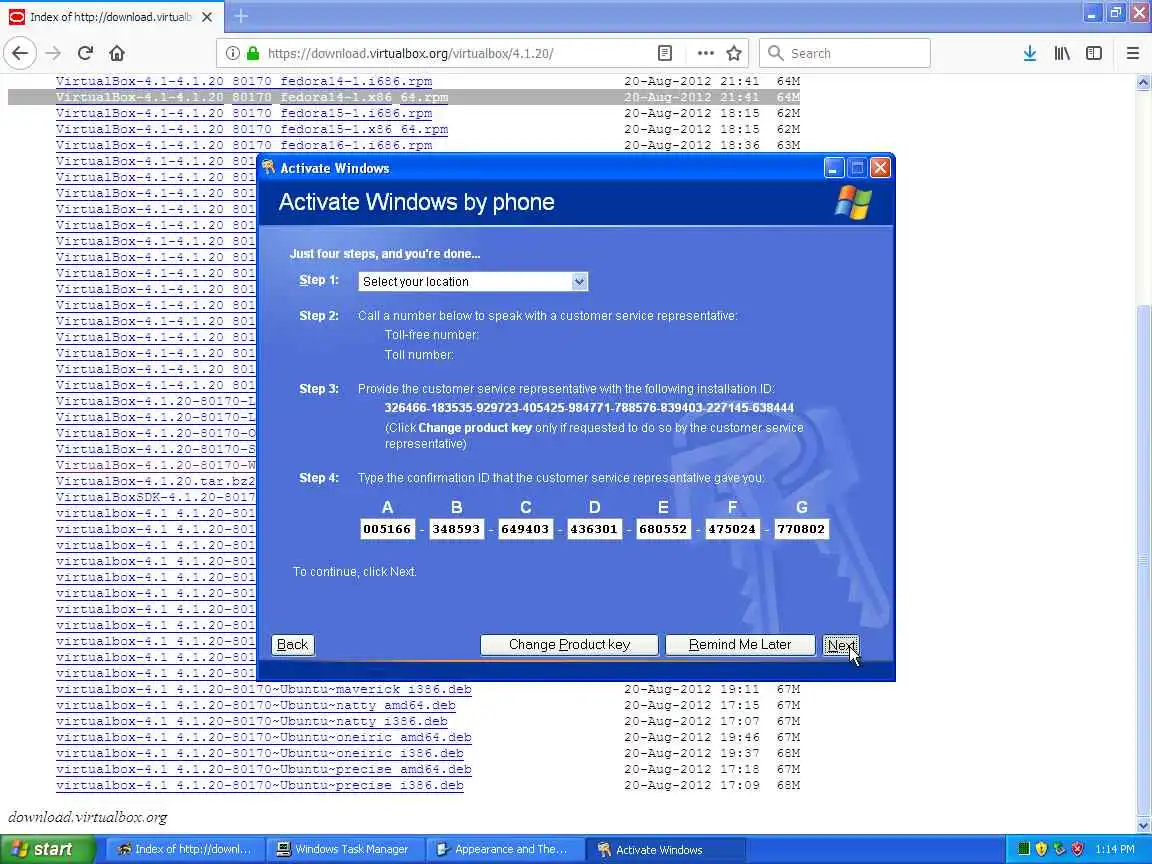Open page actions three-dot menu
The image size is (1152, 864).
pos(705,53)
